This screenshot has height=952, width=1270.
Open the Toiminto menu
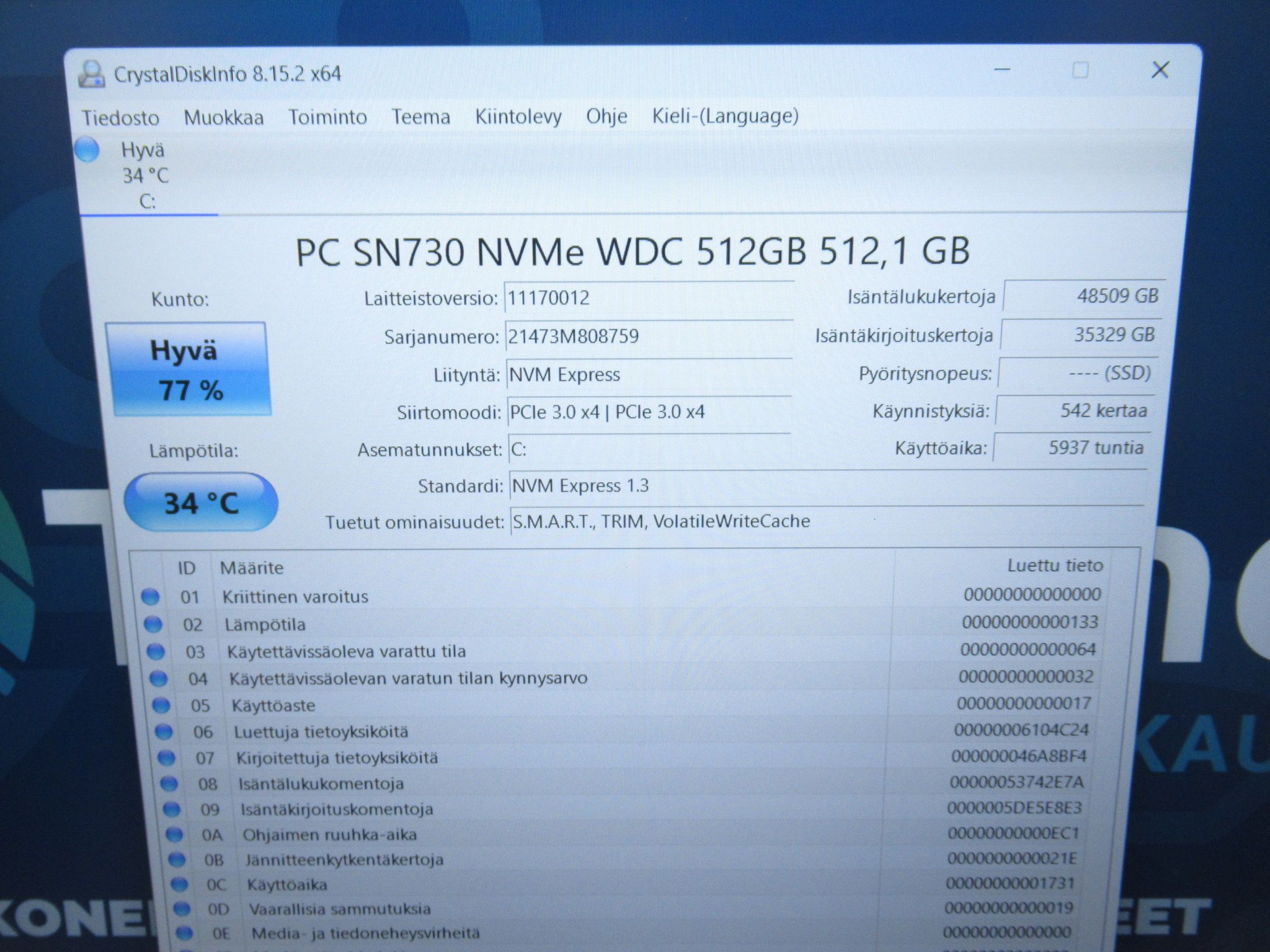(x=327, y=117)
